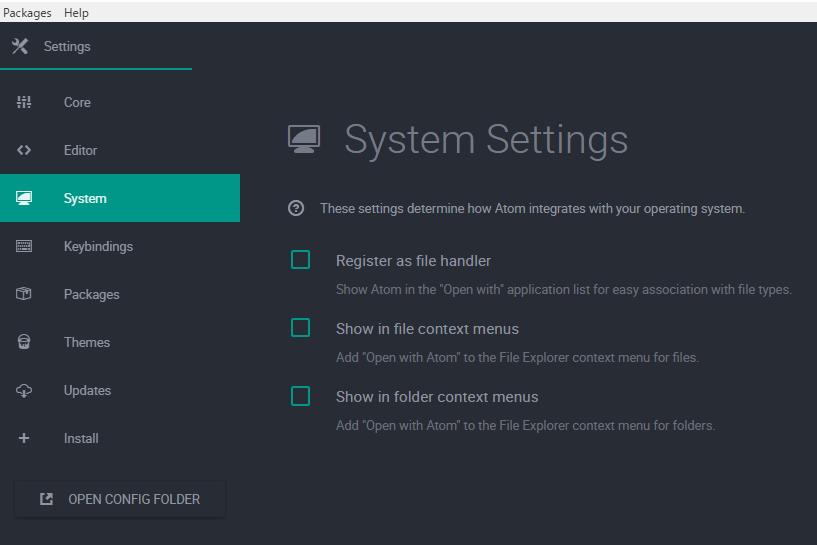This screenshot has height=545, width=817.
Task: Click the external link icon on config button
Action: [x=46, y=499]
